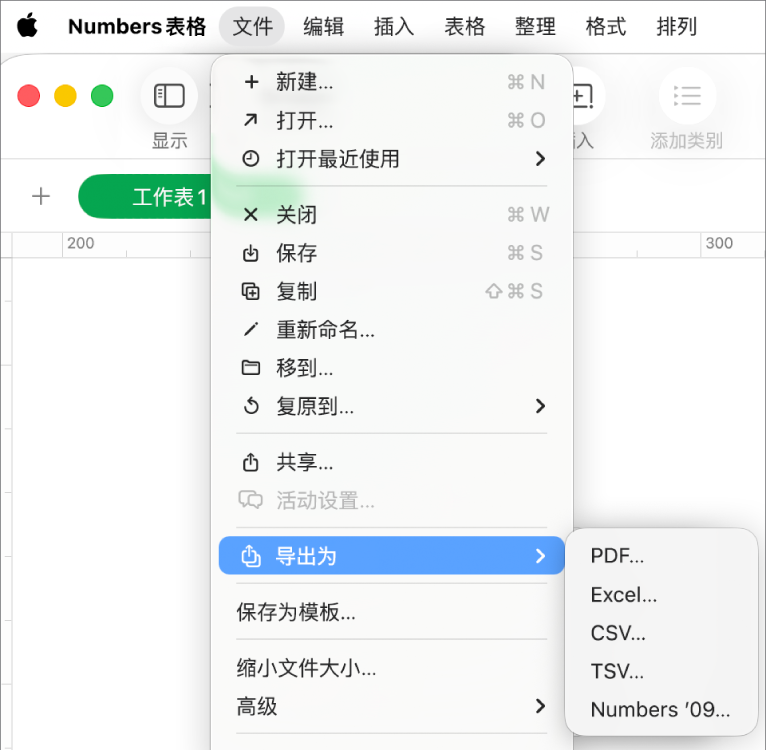Click the export icon beside 导出为
766x750 pixels.
point(251,556)
